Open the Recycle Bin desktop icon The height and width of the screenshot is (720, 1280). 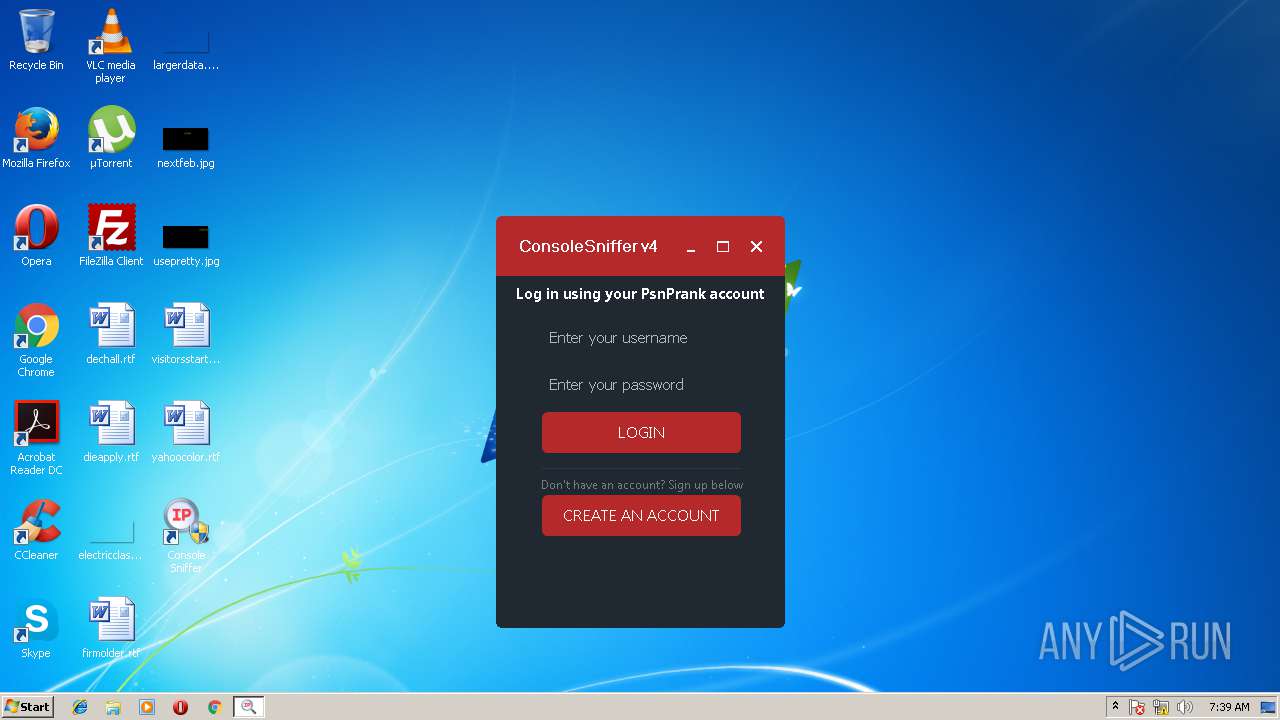[x=36, y=40]
